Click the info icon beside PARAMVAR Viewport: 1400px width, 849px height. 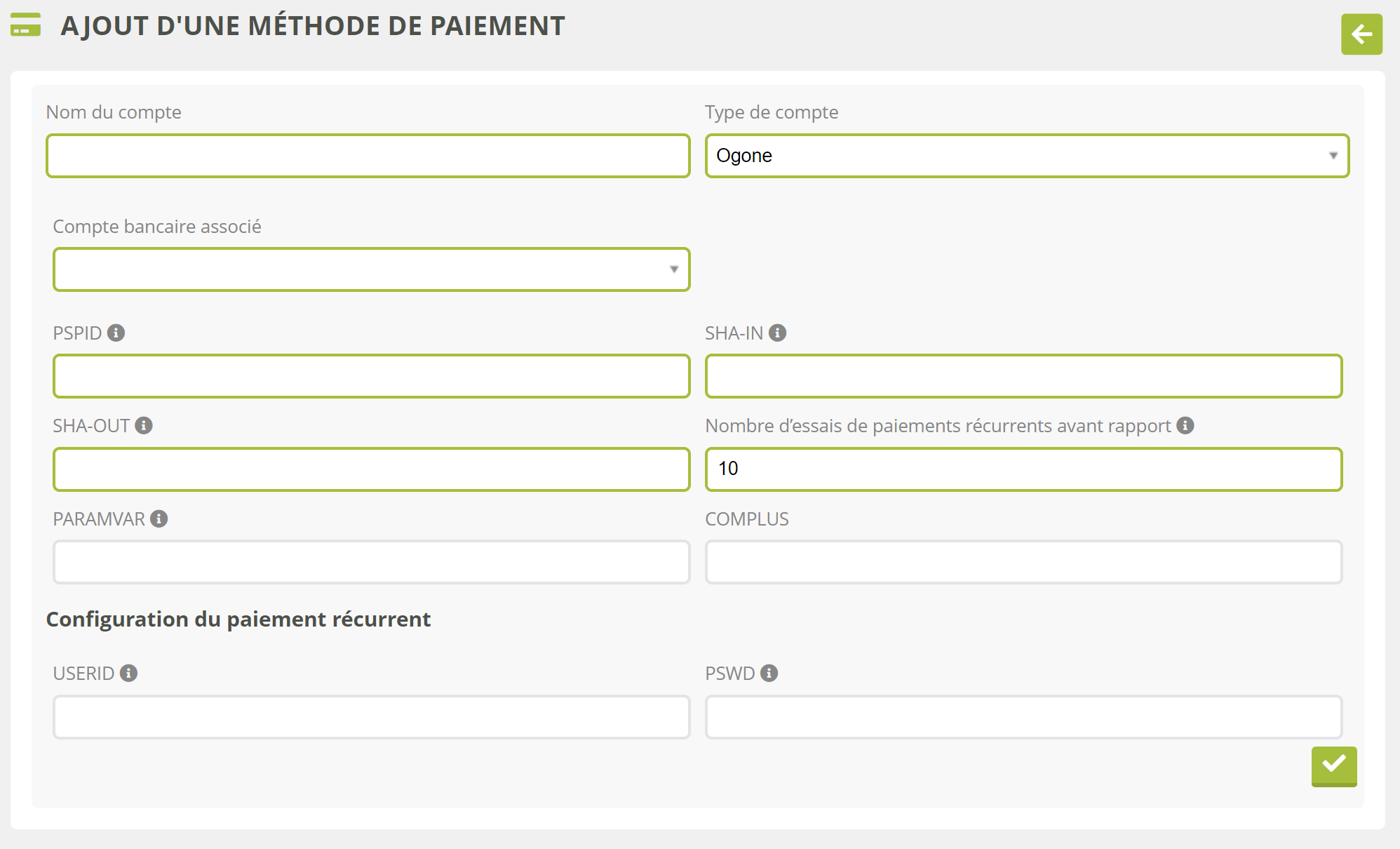[159, 519]
